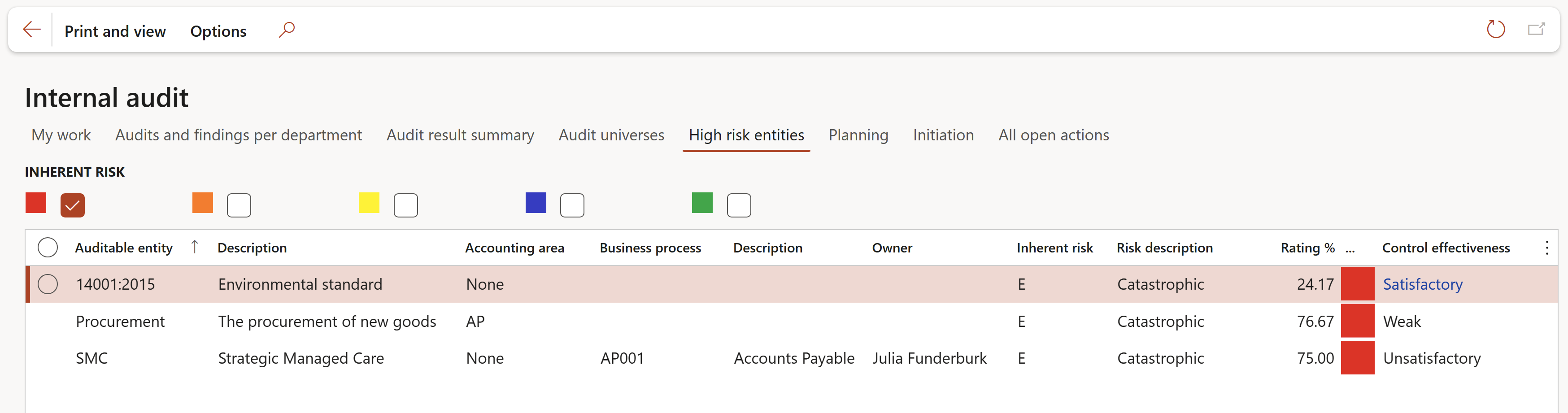1568x413 pixels.
Task: Click 'The procurement of new goods' cell
Action: pos(327,321)
